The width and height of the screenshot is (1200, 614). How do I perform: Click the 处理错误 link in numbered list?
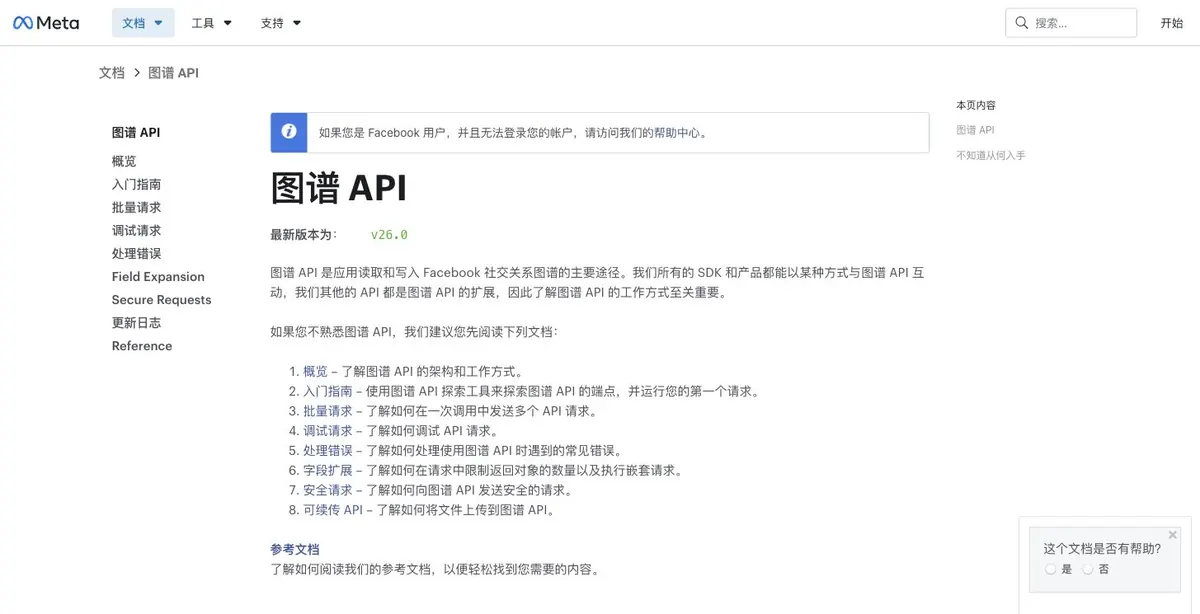coord(328,450)
